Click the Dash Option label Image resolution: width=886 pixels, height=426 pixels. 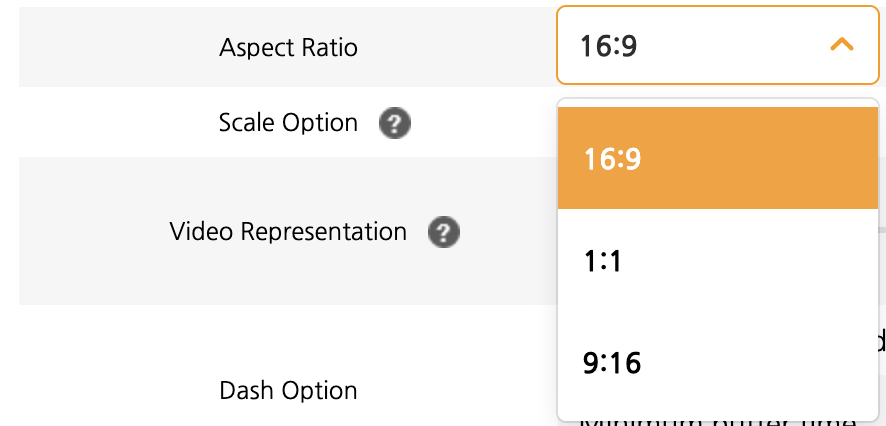(288, 390)
